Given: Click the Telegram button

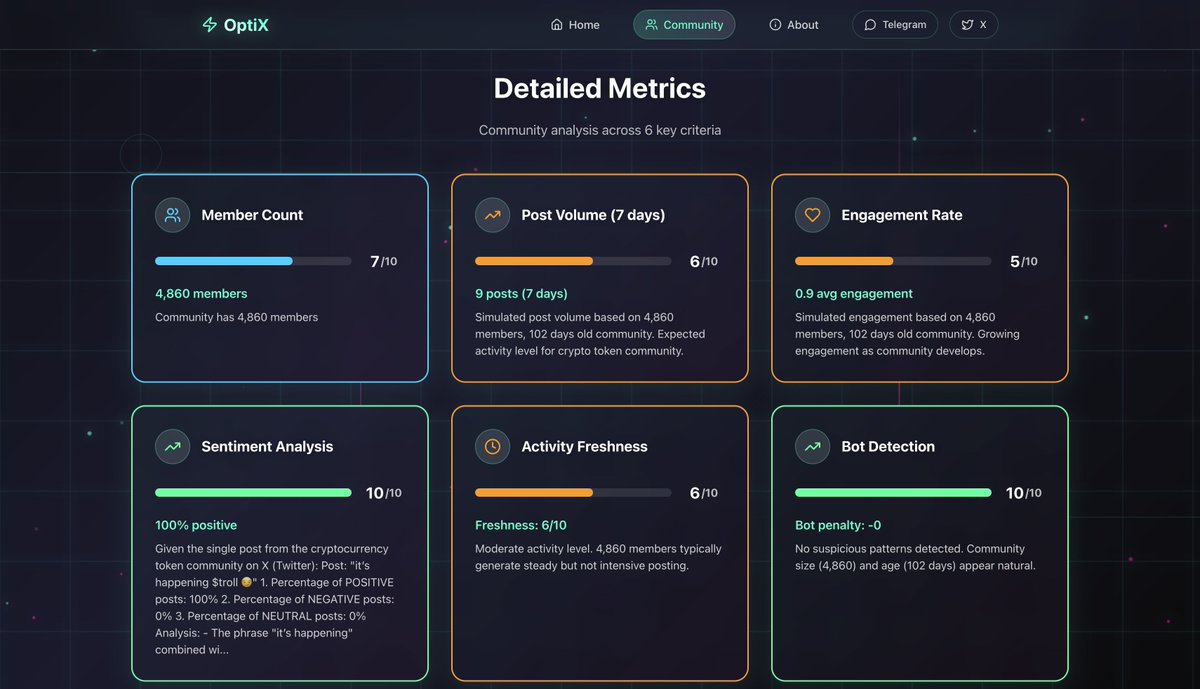Looking at the screenshot, I should (894, 24).
